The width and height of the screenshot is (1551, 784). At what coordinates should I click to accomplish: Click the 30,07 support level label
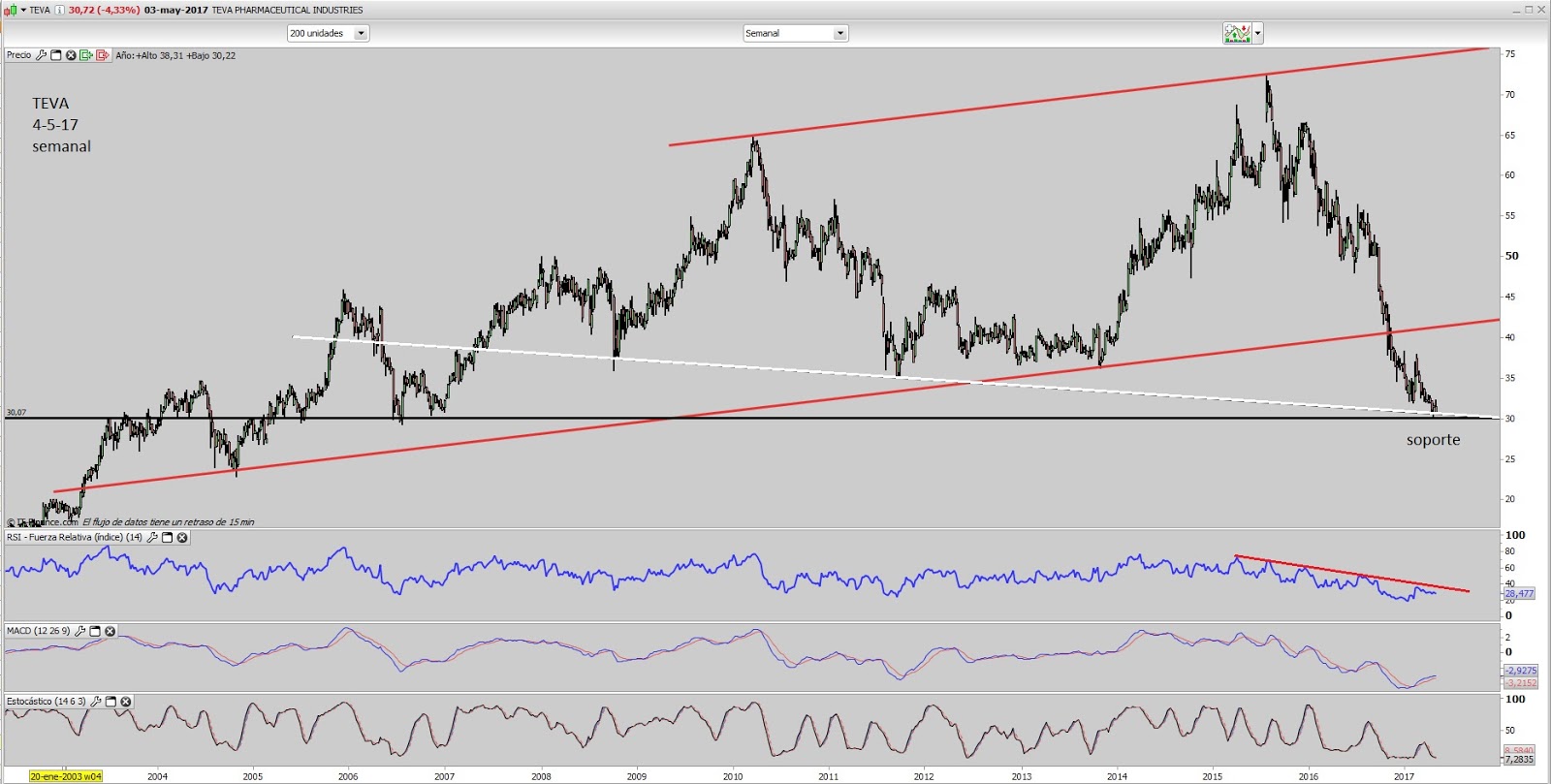[16, 413]
